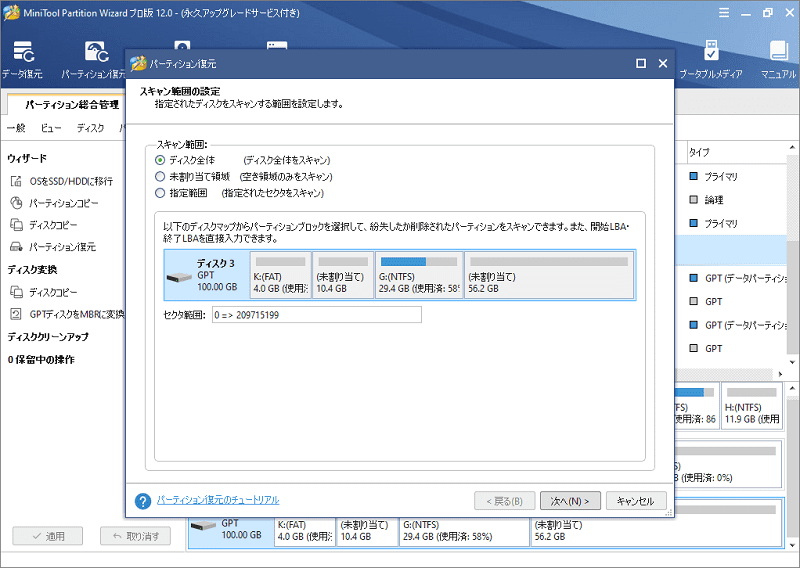800x568 pixels.
Task: Click the 次へ(N) > button
Action: [570, 501]
